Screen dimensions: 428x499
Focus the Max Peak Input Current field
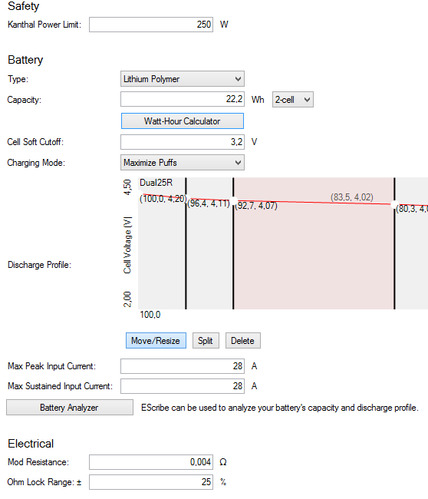182,366
